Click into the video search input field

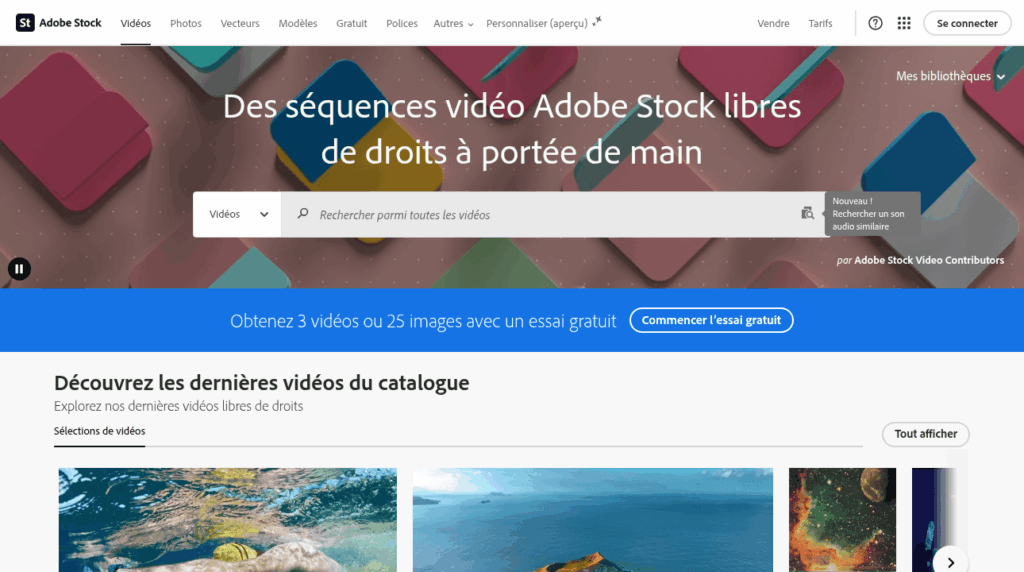click(x=550, y=214)
